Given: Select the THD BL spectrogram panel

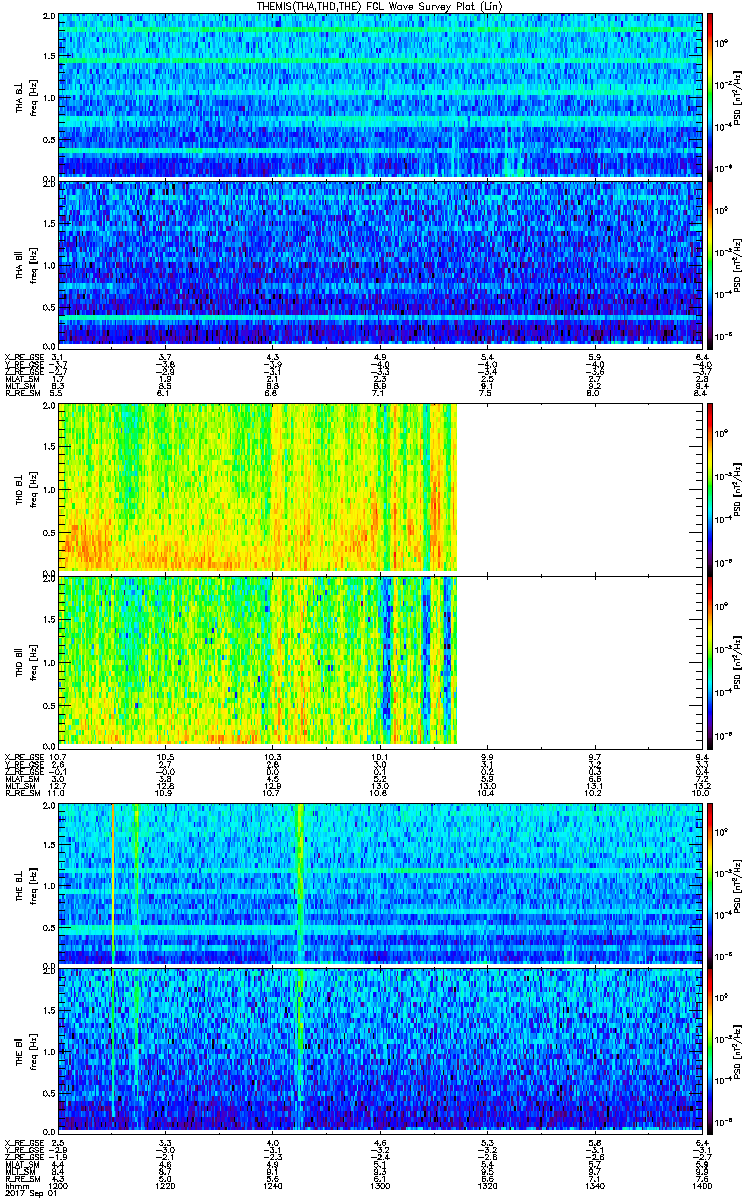Looking at the screenshot, I should [x=380, y=489].
